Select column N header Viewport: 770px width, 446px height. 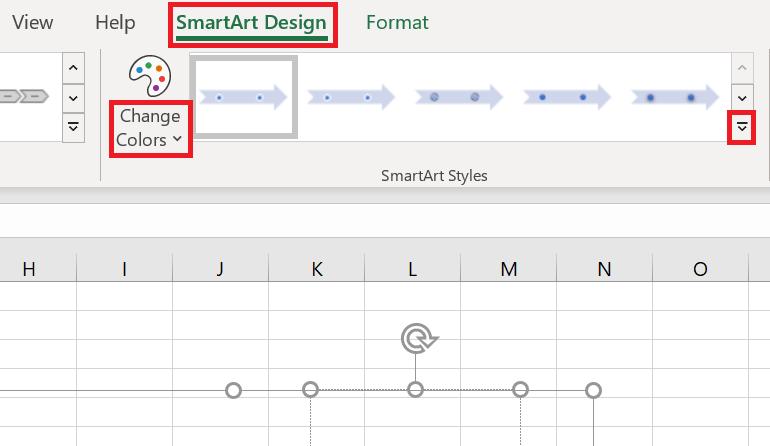605,269
